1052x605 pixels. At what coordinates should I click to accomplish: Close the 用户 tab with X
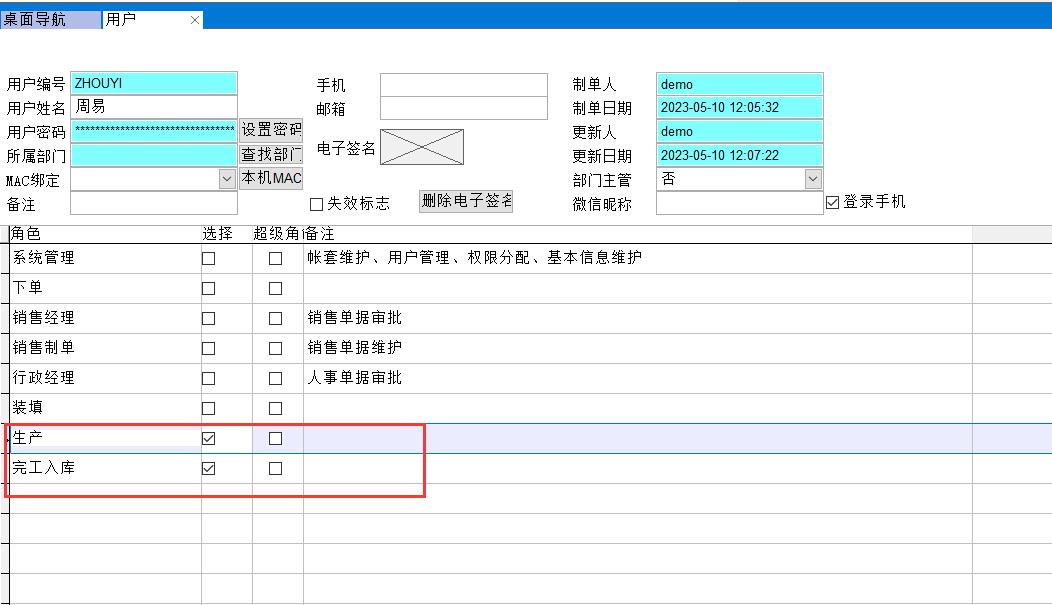click(x=195, y=20)
